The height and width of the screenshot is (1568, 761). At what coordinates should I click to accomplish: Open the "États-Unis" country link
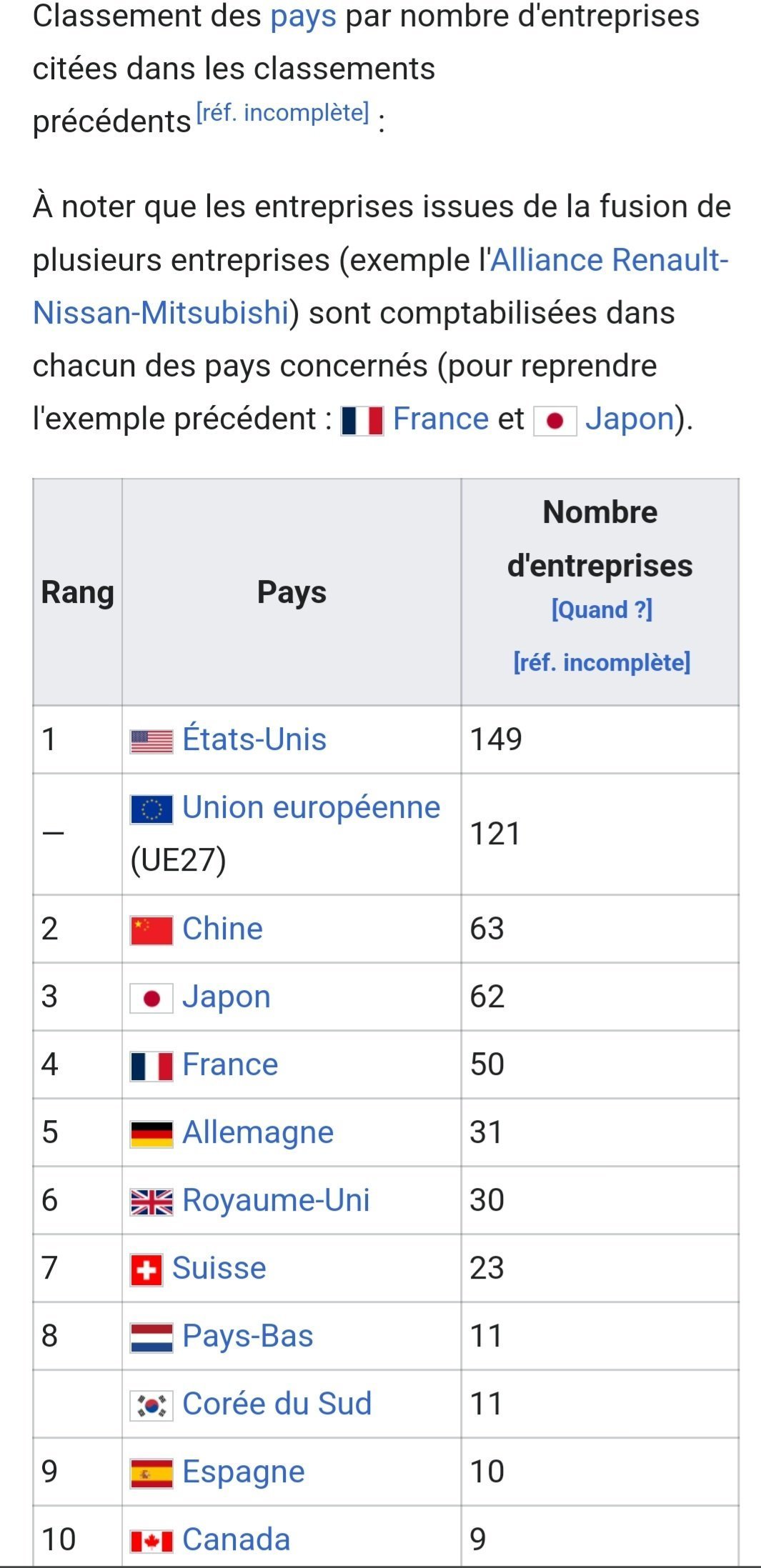254,739
